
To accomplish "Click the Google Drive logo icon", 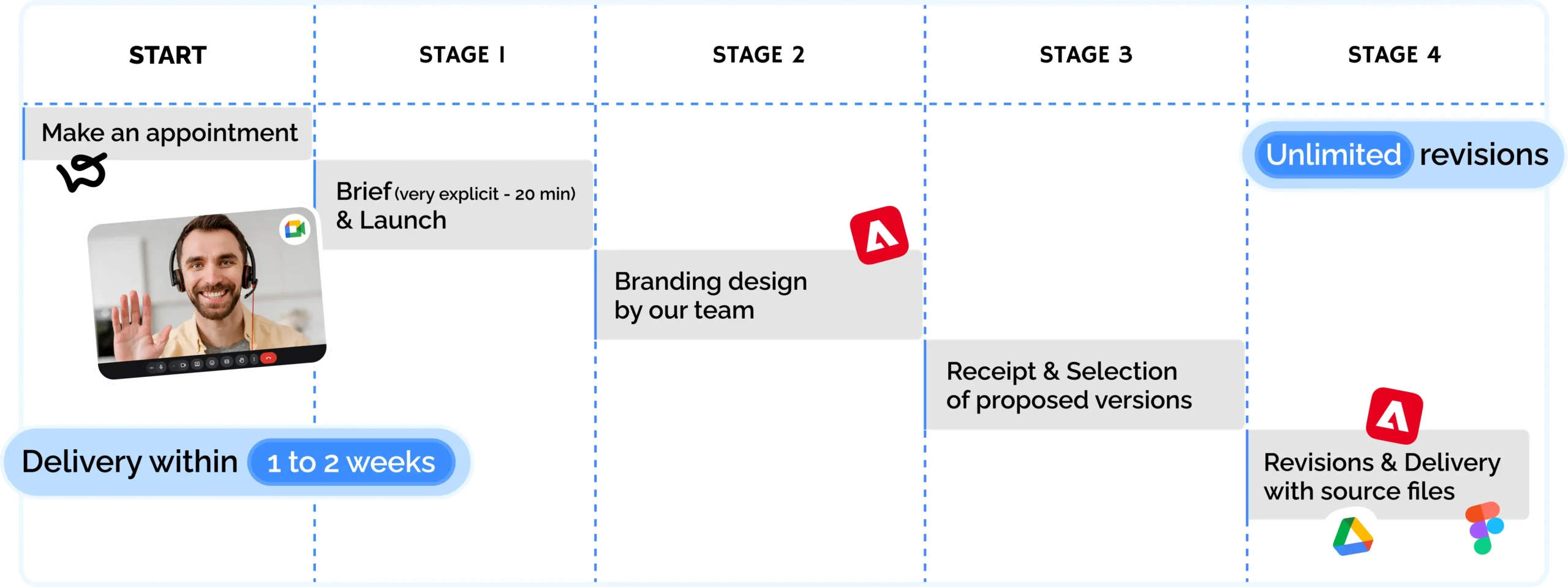I will coord(1352,537).
